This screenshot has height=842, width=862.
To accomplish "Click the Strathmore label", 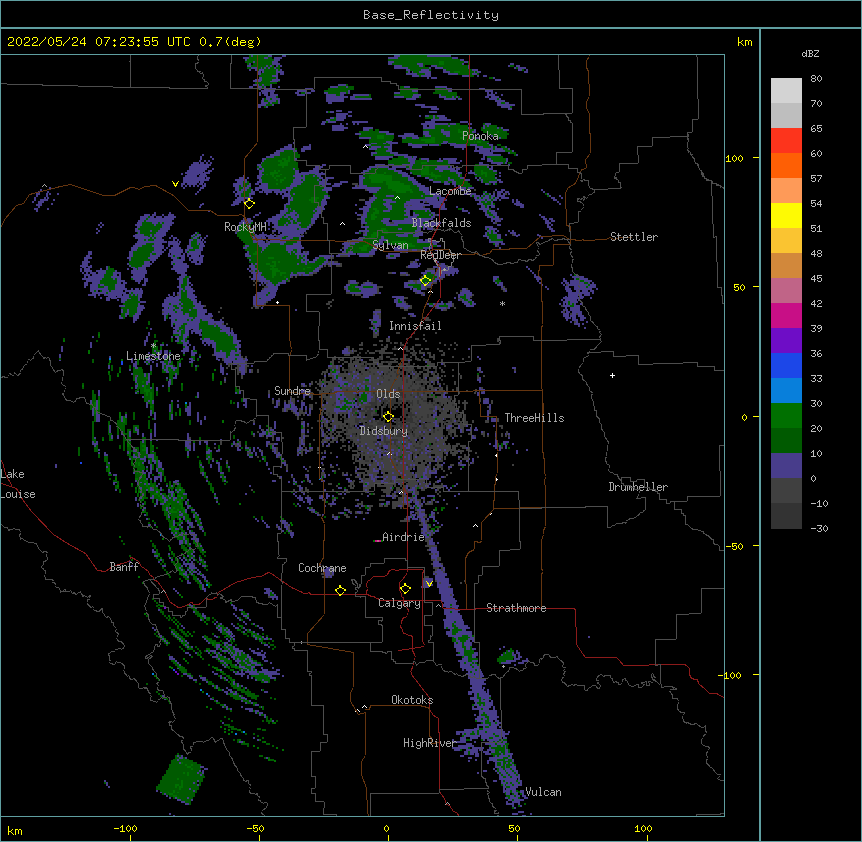I will click(x=516, y=608).
